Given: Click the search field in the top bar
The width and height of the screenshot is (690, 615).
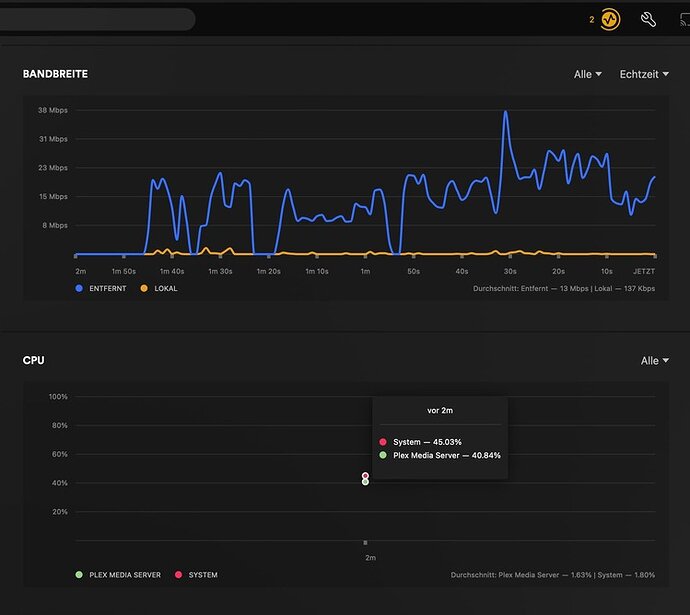Looking at the screenshot, I should click(x=97, y=19).
